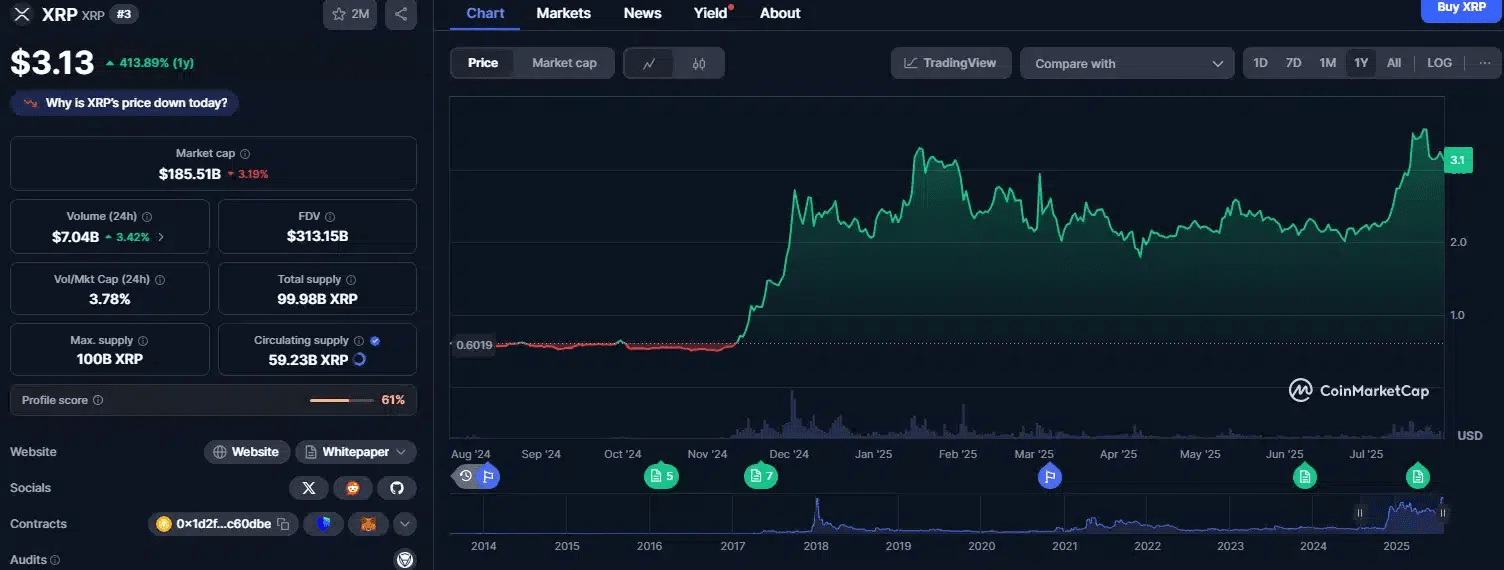The height and width of the screenshot is (570, 1504).
Task: Add XRP to watchlist with star icon
Action: [x=349, y=14]
